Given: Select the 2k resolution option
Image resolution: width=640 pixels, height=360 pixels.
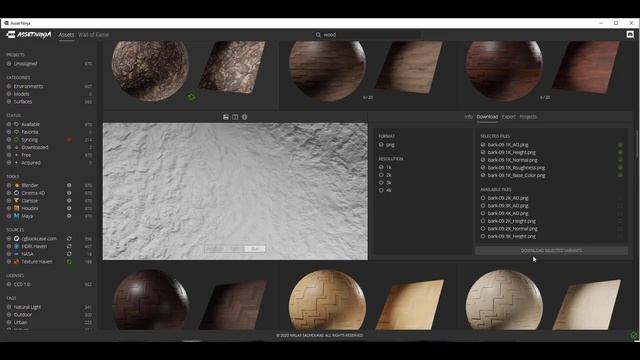Looking at the screenshot, I should click(381, 175).
